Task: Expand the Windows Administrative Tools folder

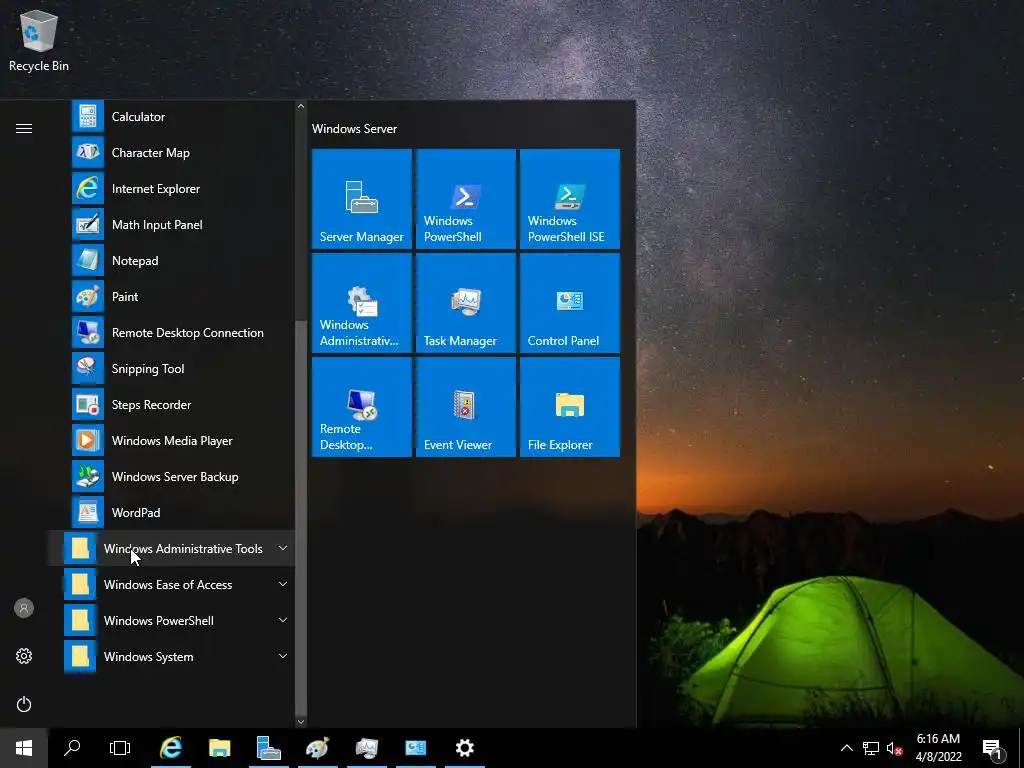Action: pyautogui.click(x=171, y=549)
